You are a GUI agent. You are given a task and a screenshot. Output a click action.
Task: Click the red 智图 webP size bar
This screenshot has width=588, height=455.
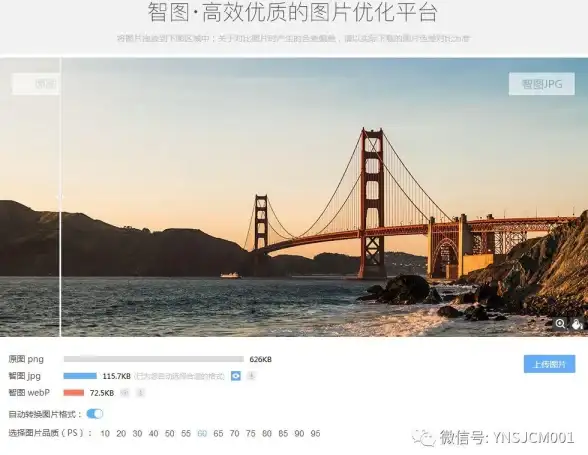pos(74,393)
